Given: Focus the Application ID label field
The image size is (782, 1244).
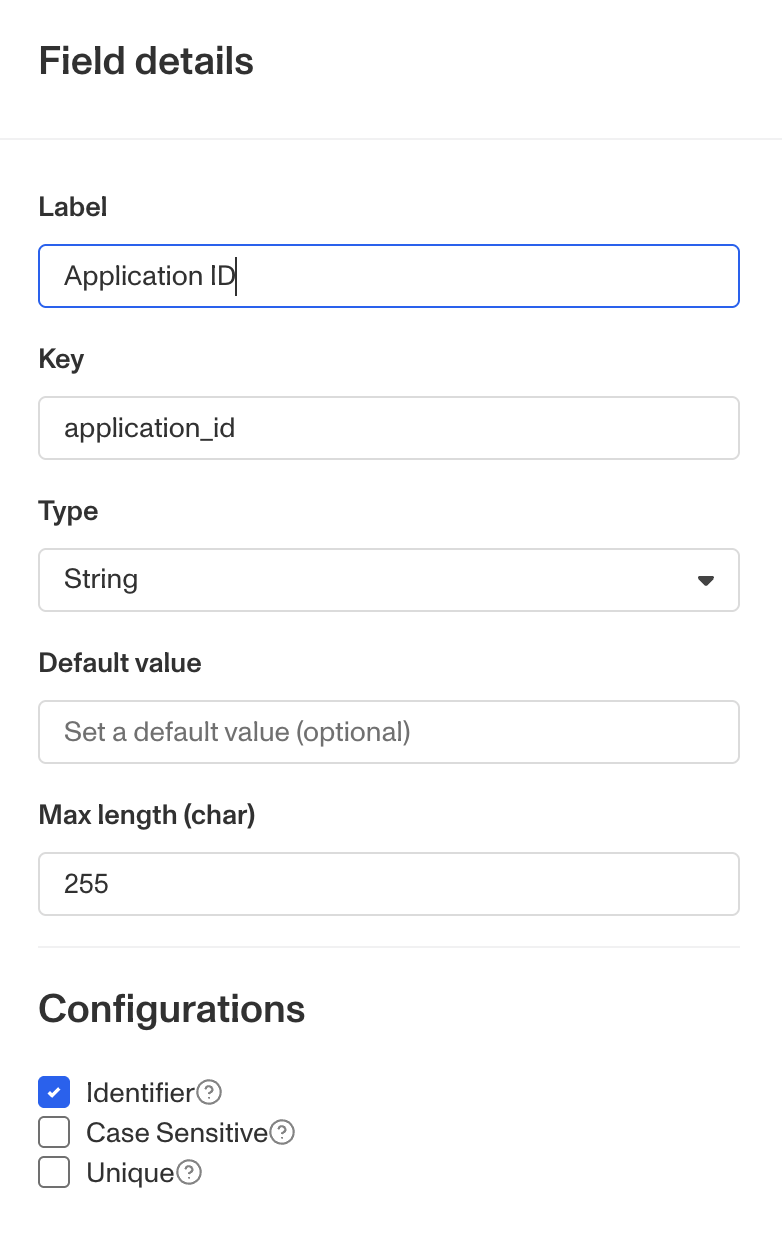Looking at the screenshot, I should click(388, 276).
